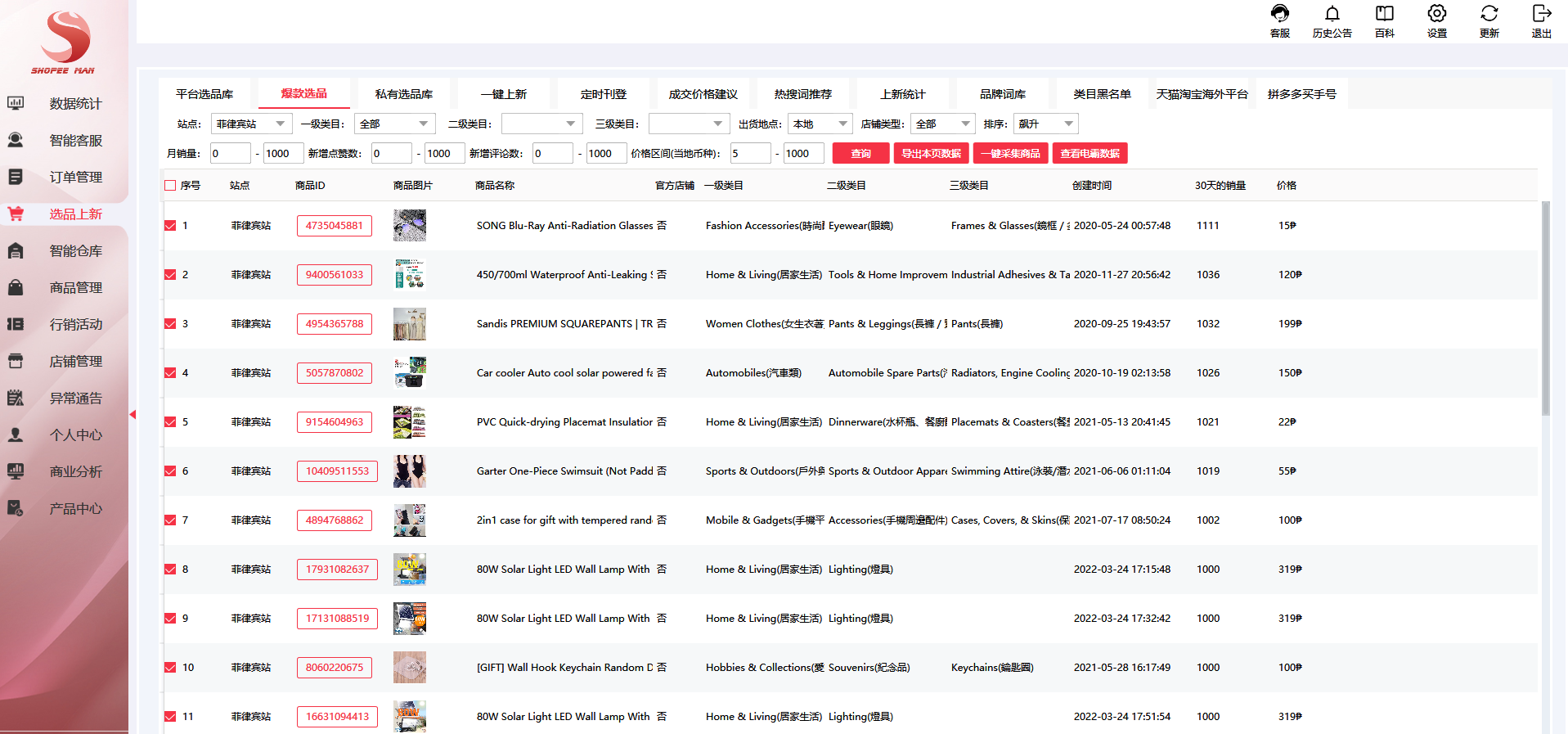This screenshot has width=1568, height=734.
Task: Open 店铺管理 in the sidebar
Action: (x=64, y=362)
